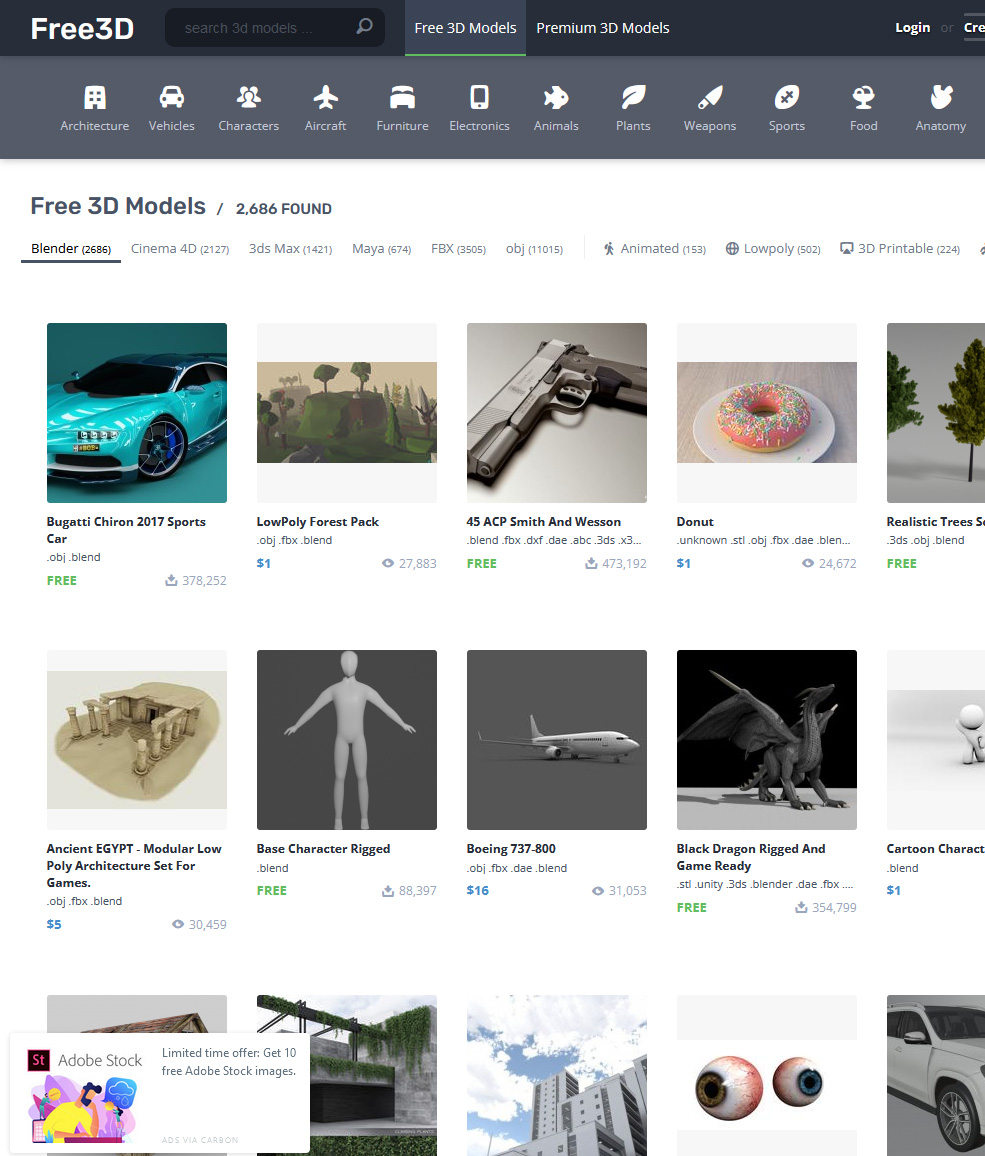Open the low poly forest thumbnail
Image resolution: width=985 pixels, height=1156 pixels.
coord(347,413)
